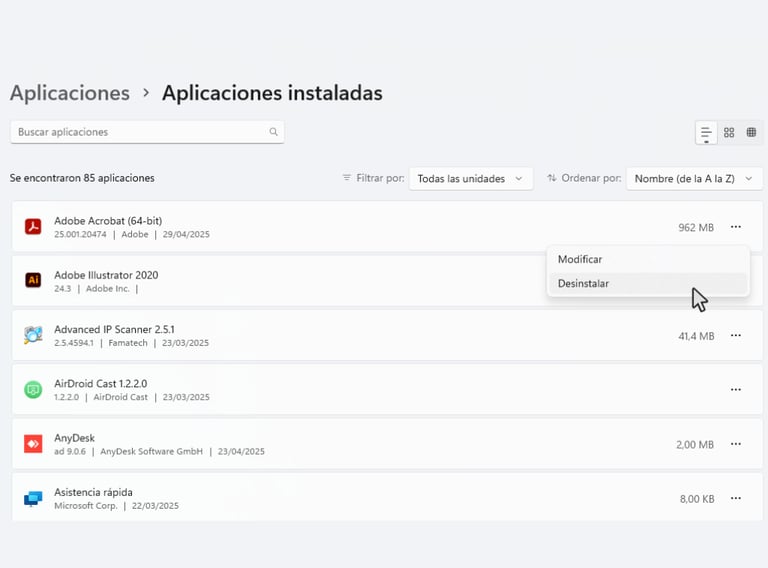Image resolution: width=768 pixels, height=568 pixels.
Task: Click the Advanced IP Scanner app icon
Action: click(33, 335)
